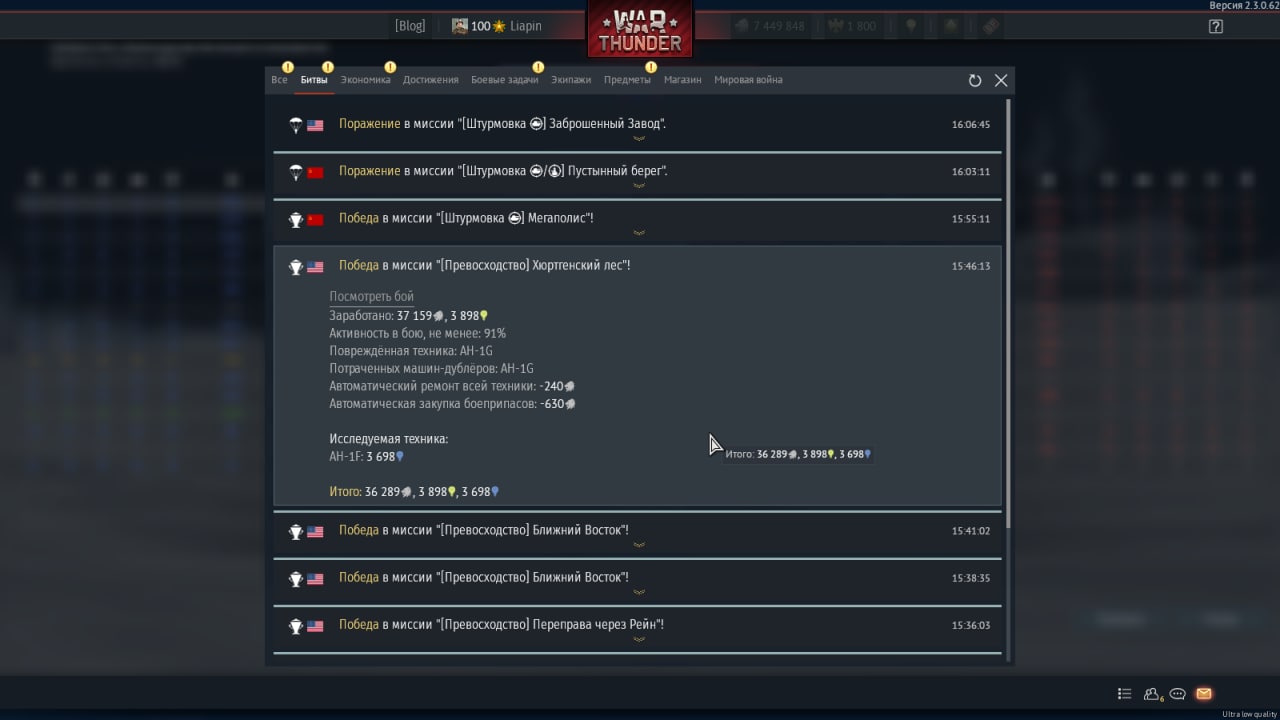Image resolution: width=1280 pixels, height=720 pixels.
Task: Expand the Заброшенный Завод defeat entry
Action: click(x=637, y=127)
